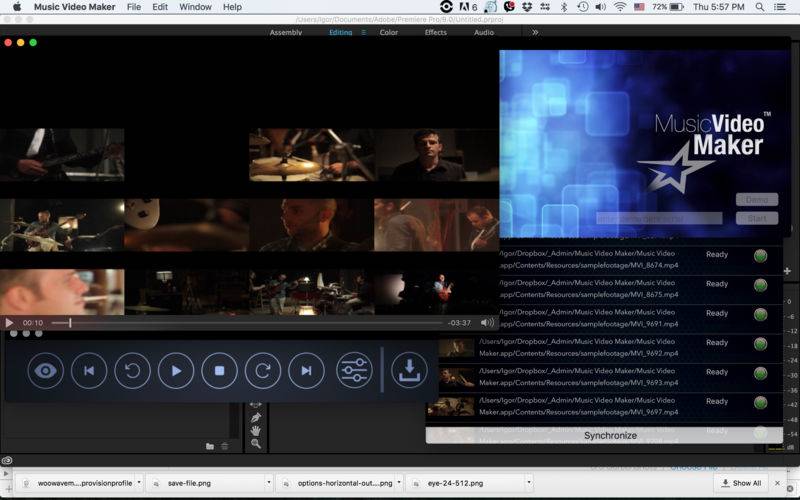Switch to Color workspace tab in Premiere
Image resolution: width=800 pixels, height=500 pixels.
(389, 32)
